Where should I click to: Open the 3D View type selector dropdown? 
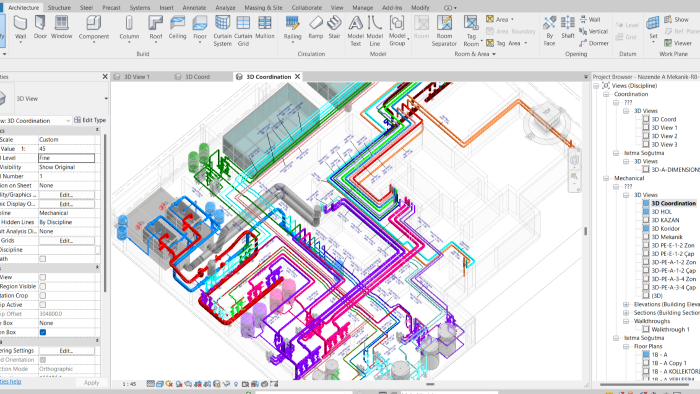pyautogui.click(x=106, y=99)
